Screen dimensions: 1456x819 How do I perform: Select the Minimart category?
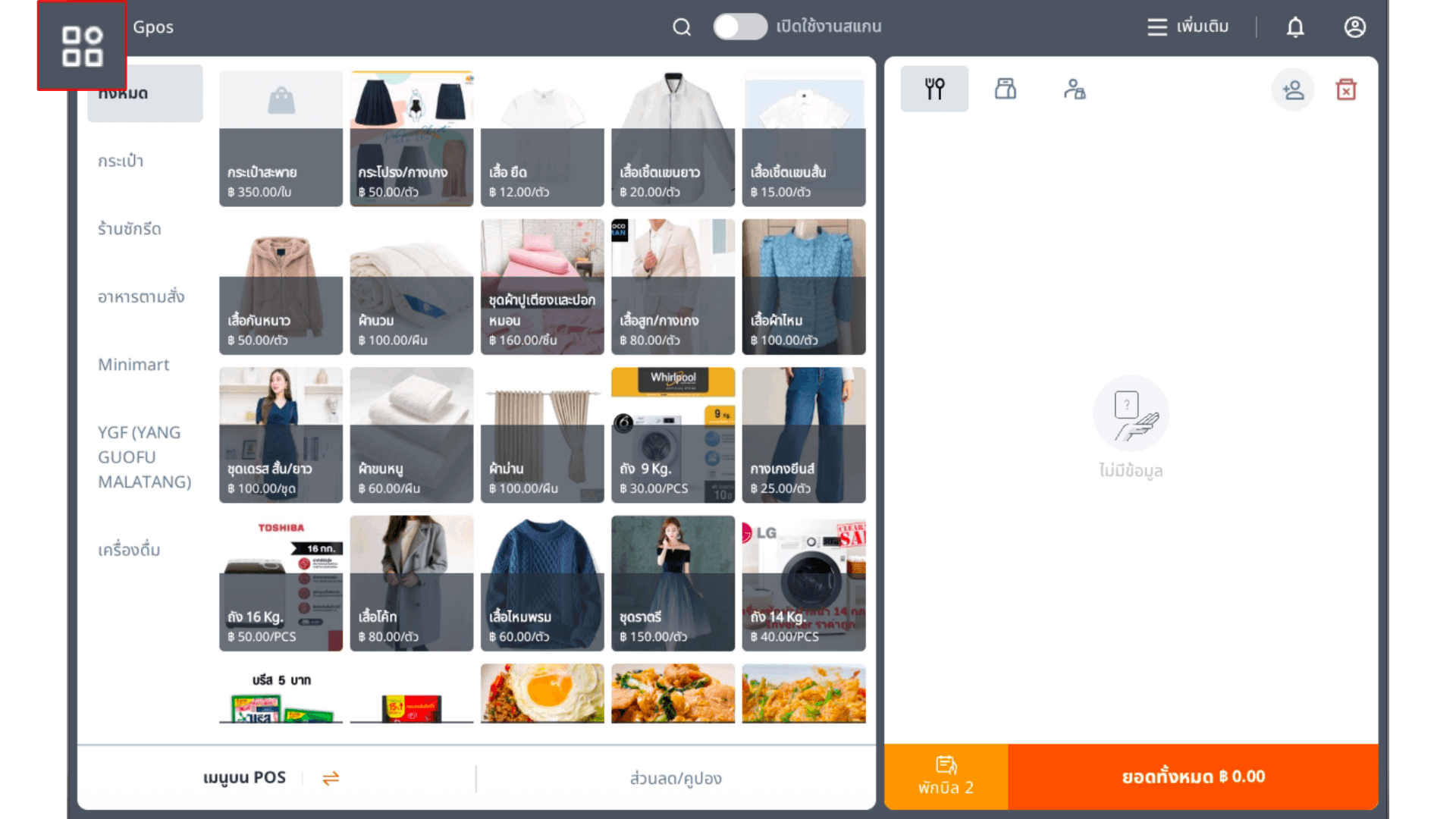point(133,365)
